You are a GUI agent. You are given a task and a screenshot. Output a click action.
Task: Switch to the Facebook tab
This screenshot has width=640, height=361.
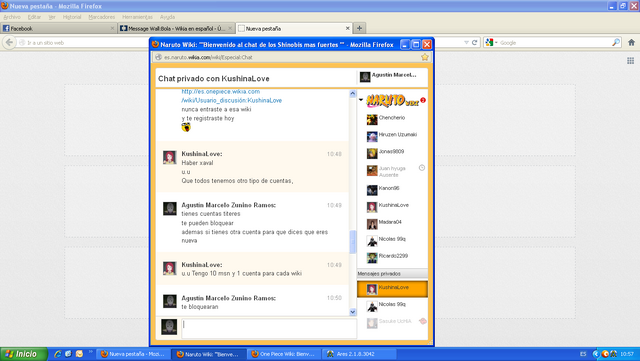[x=58, y=28]
